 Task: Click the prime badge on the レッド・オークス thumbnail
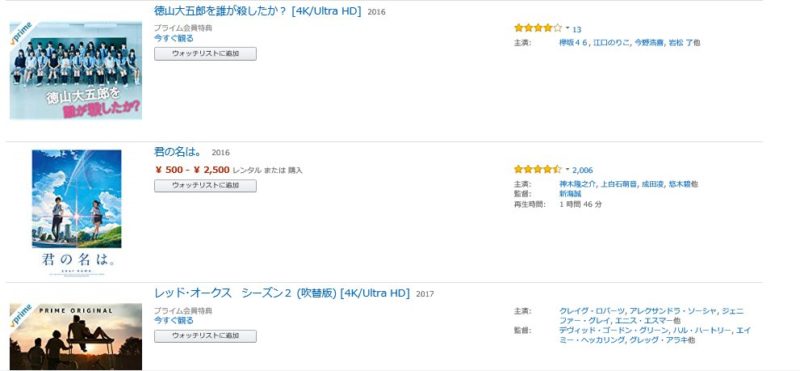[21, 315]
